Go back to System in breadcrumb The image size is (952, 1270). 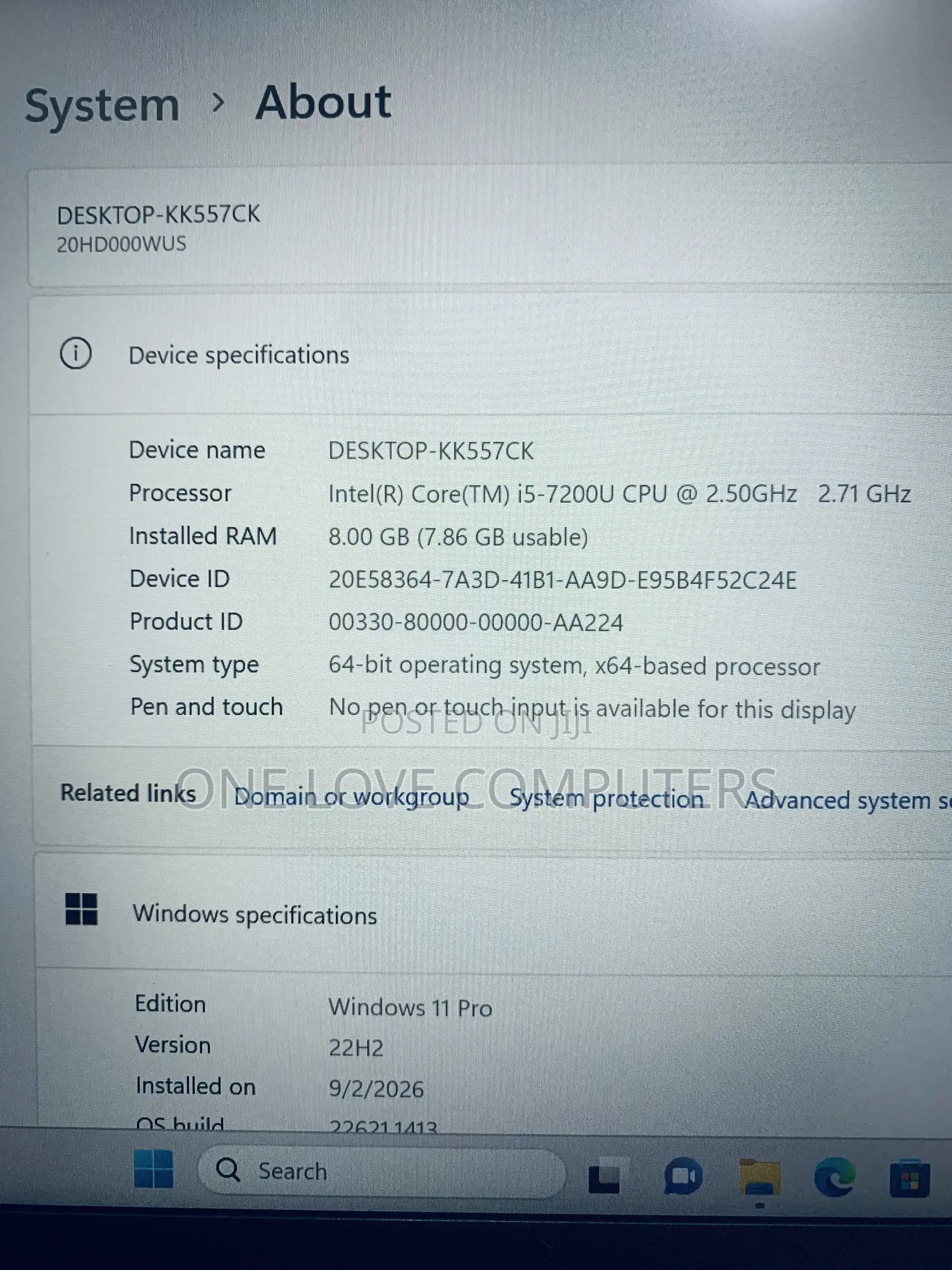point(102,106)
